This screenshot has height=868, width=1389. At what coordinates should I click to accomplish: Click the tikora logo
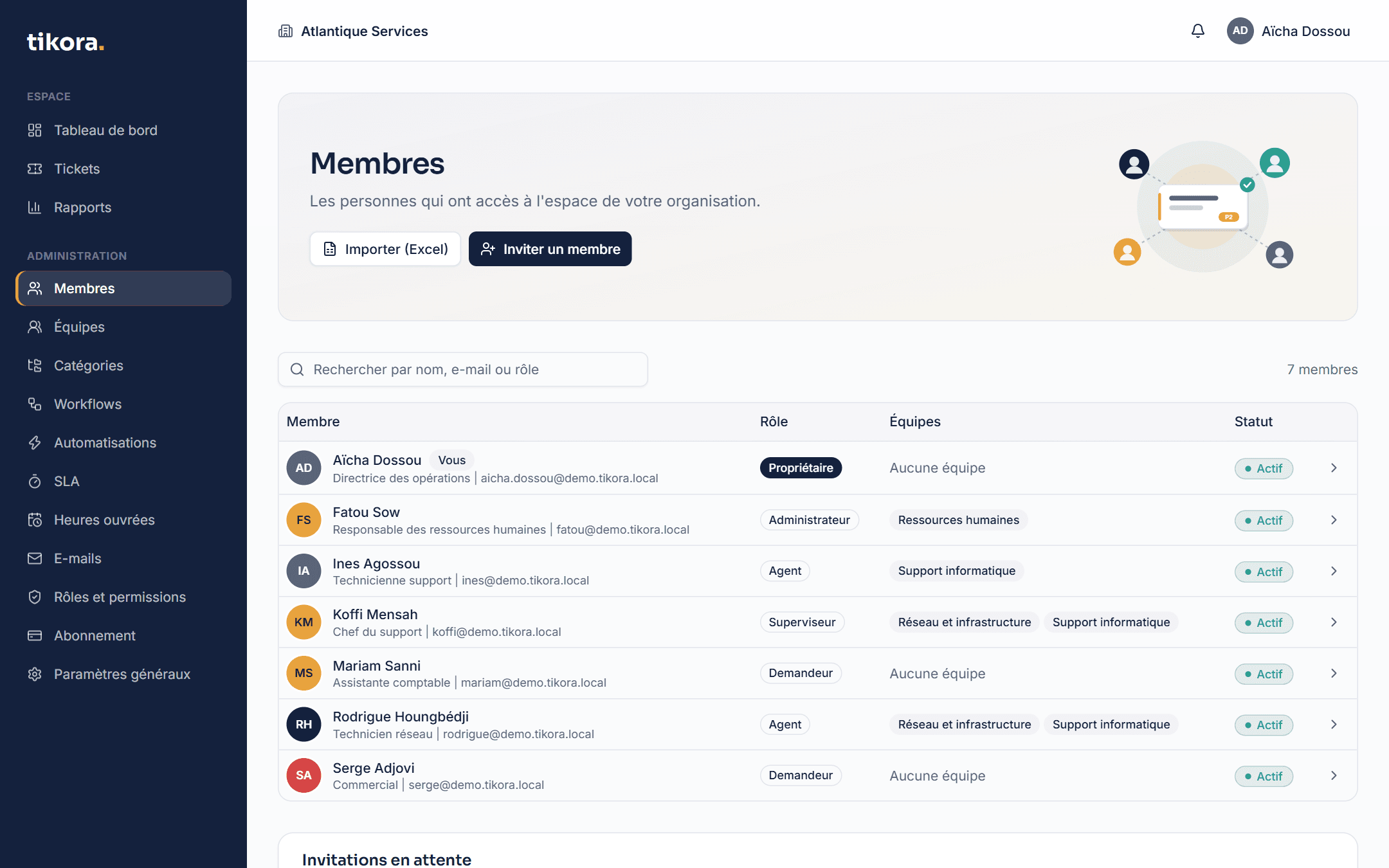click(x=66, y=42)
